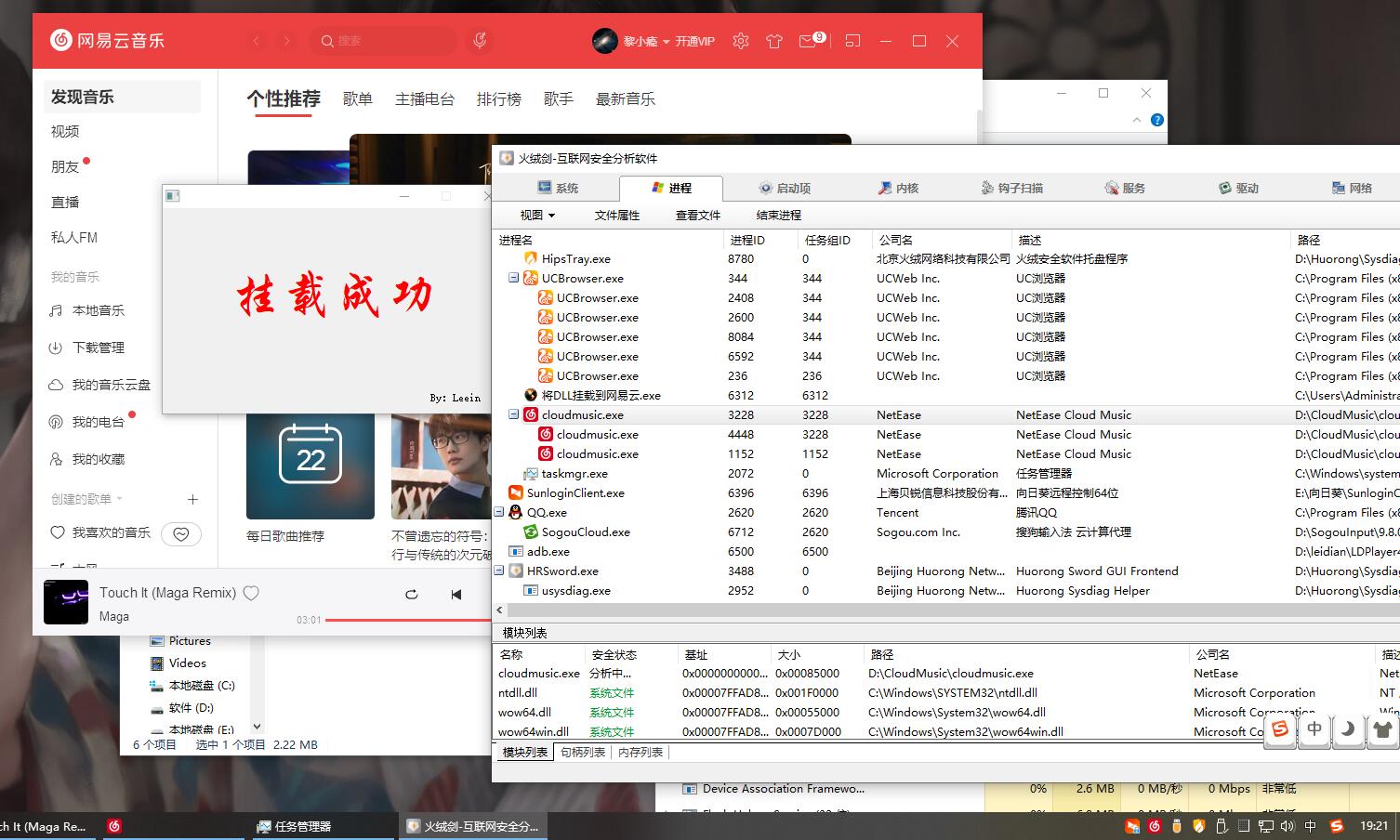Click heartbeat mode icon beside 我喜欢的音乐

pos(181,533)
